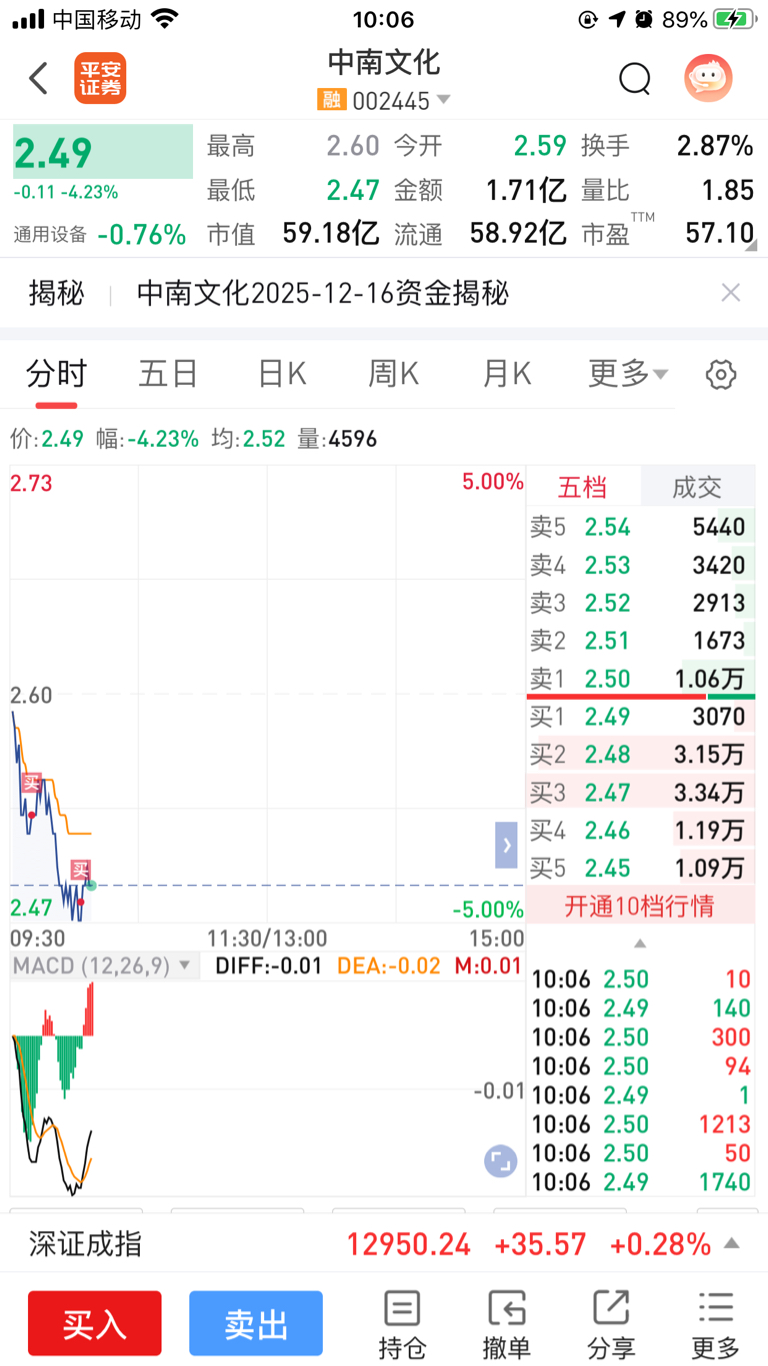The width and height of the screenshot is (768, 1366).
Task: Tap the trade row with volume 1740
Action: pos(641,1182)
